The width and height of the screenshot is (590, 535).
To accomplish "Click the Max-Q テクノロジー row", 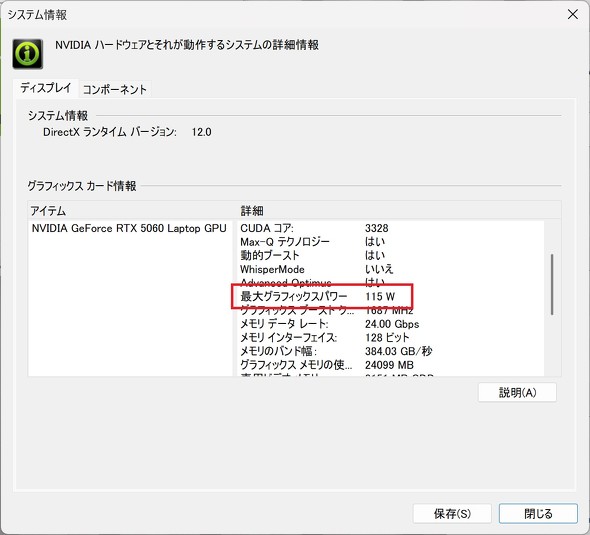I will (390, 242).
